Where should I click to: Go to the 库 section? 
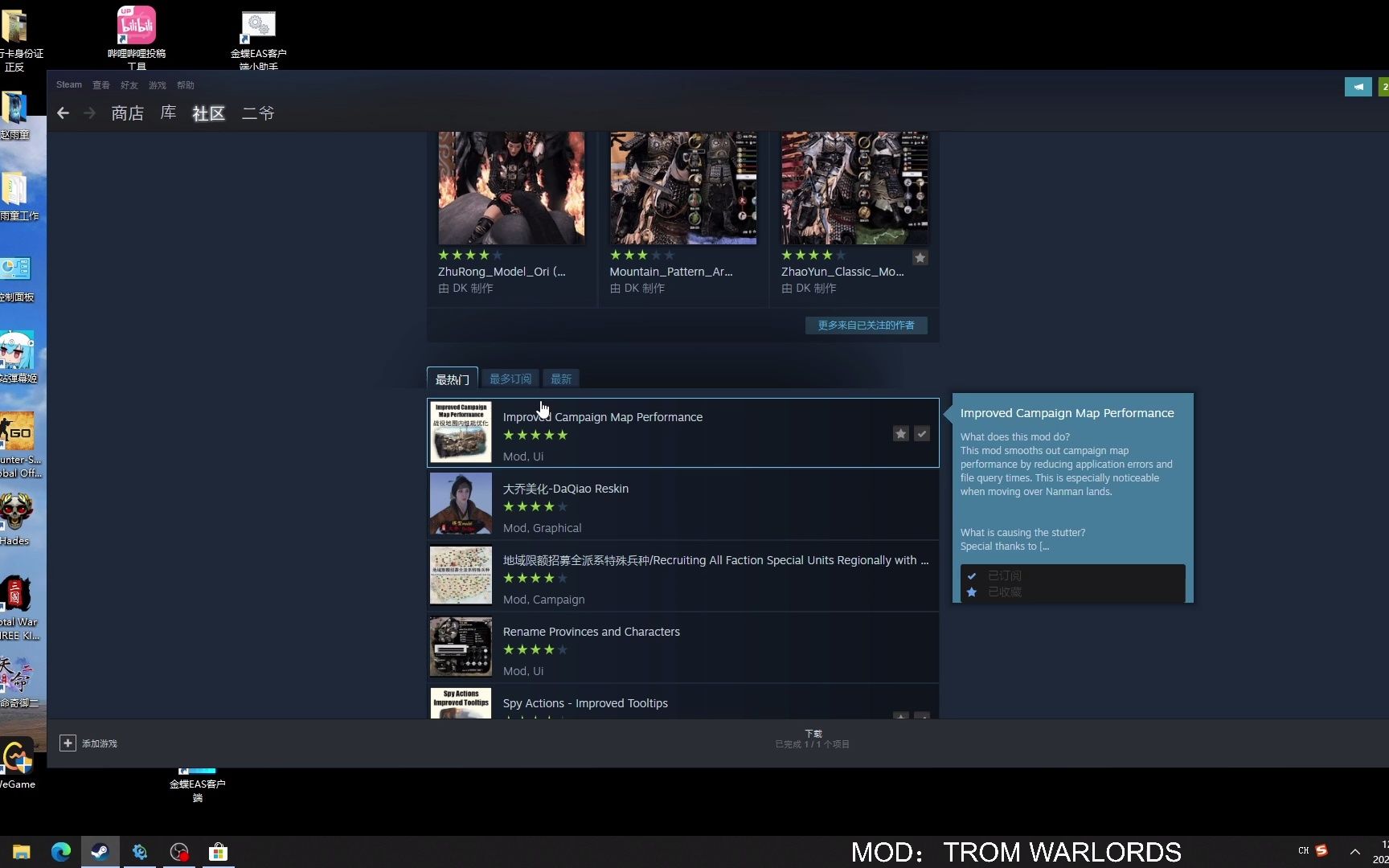coord(168,113)
